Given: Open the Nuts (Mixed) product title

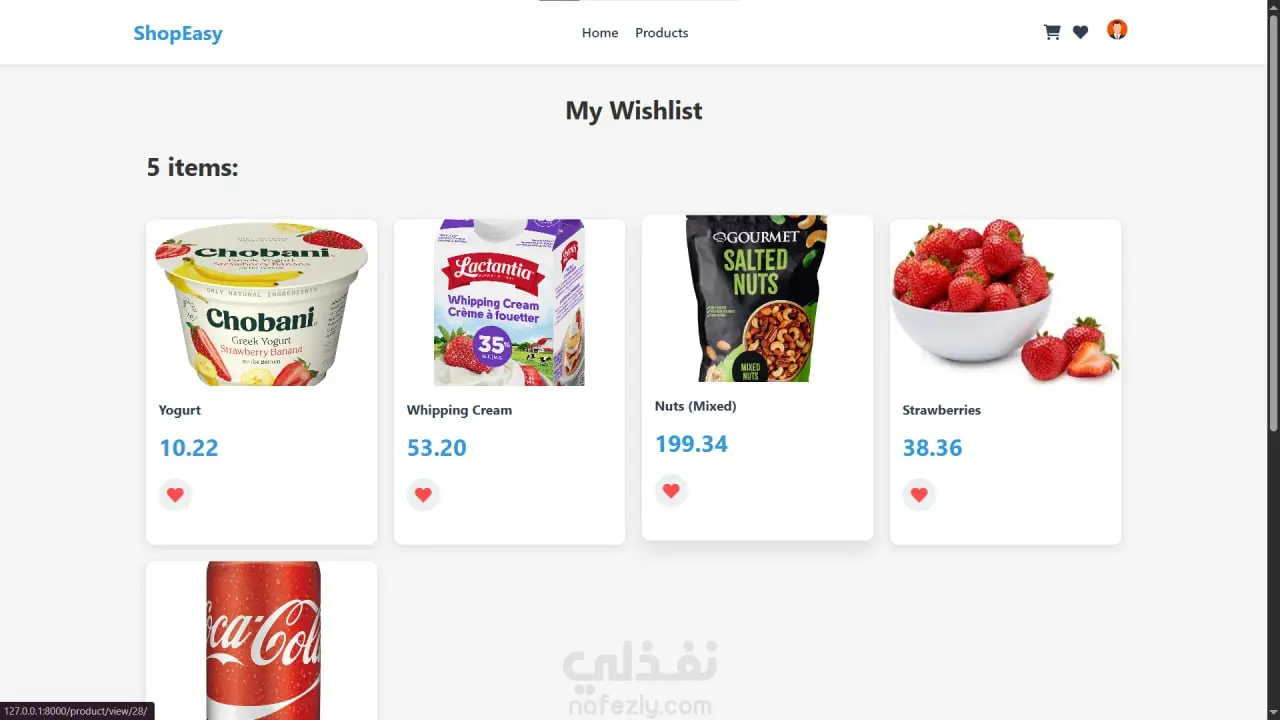Looking at the screenshot, I should click(x=695, y=406).
